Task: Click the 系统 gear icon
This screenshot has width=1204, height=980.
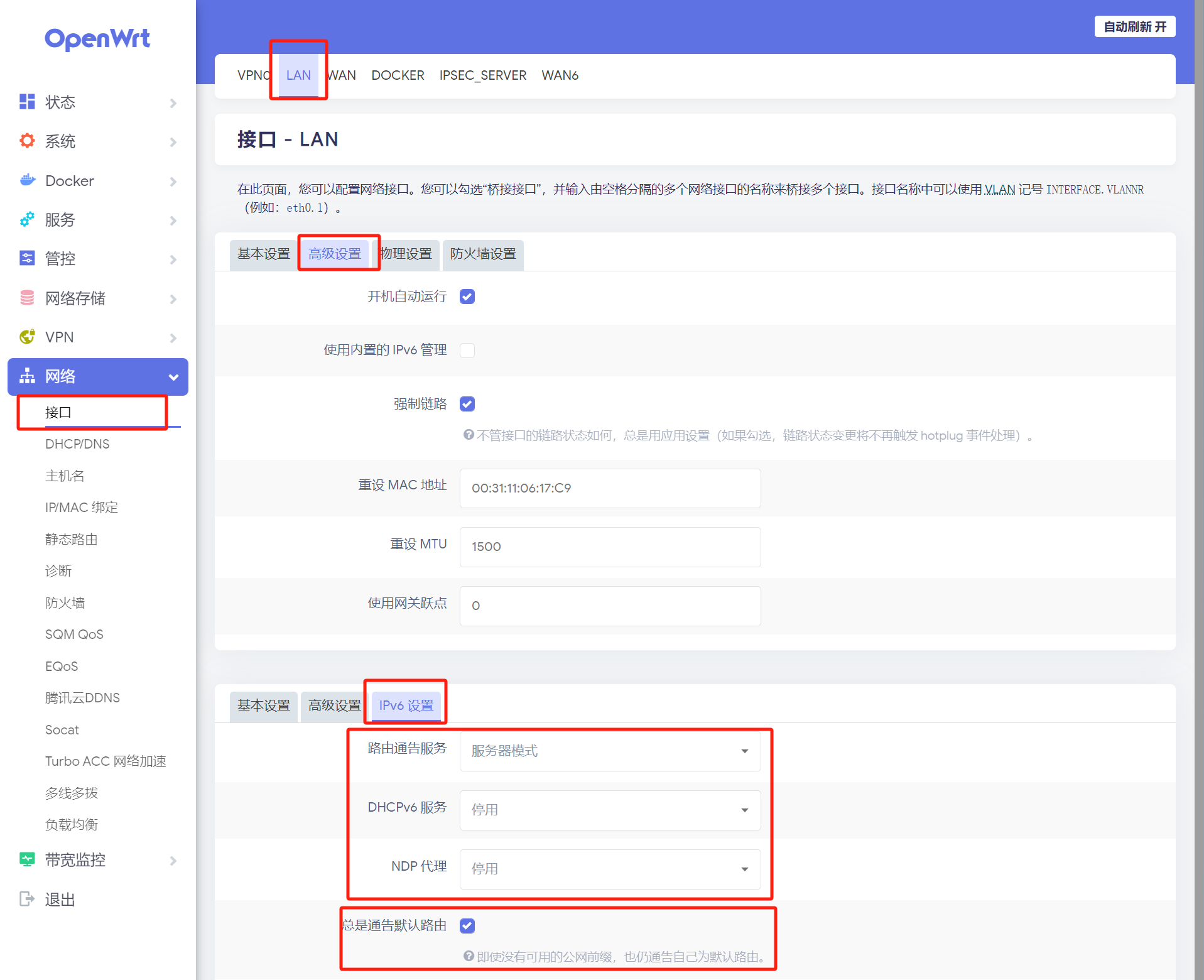Action: [27, 141]
